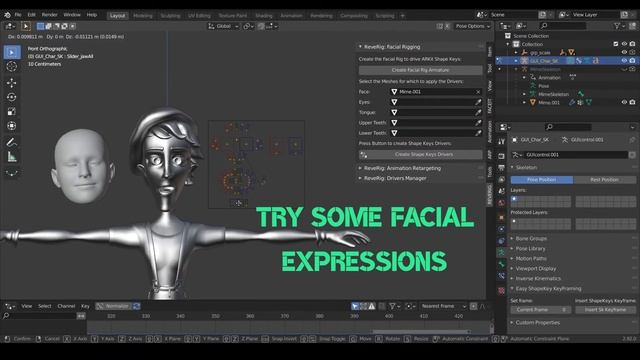Open the outliner filter funnel
Image resolution: width=640 pixels, height=360 pixels.
[617, 26]
